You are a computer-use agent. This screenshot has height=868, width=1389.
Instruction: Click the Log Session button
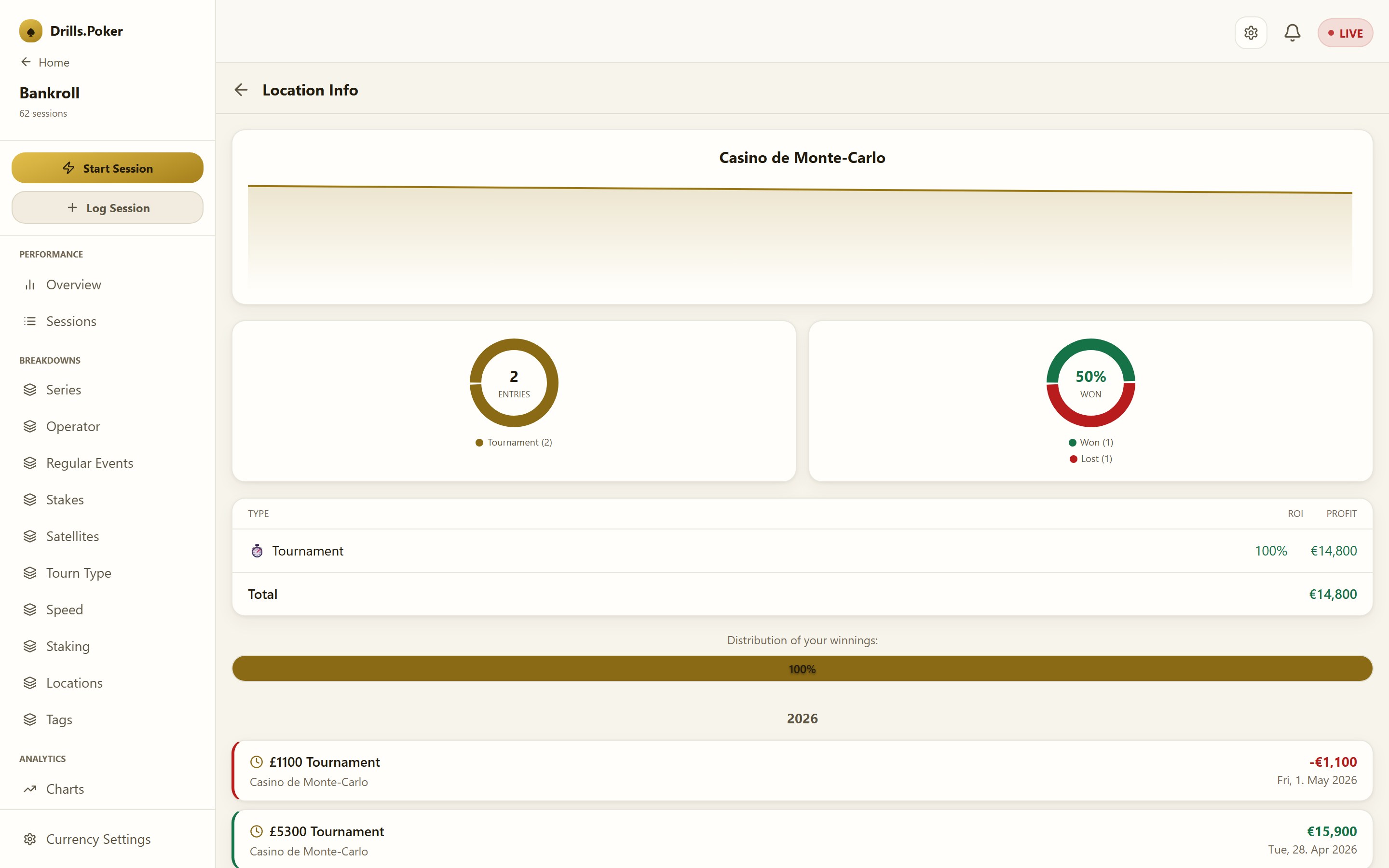pyautogui.click(x=108, y=208)
